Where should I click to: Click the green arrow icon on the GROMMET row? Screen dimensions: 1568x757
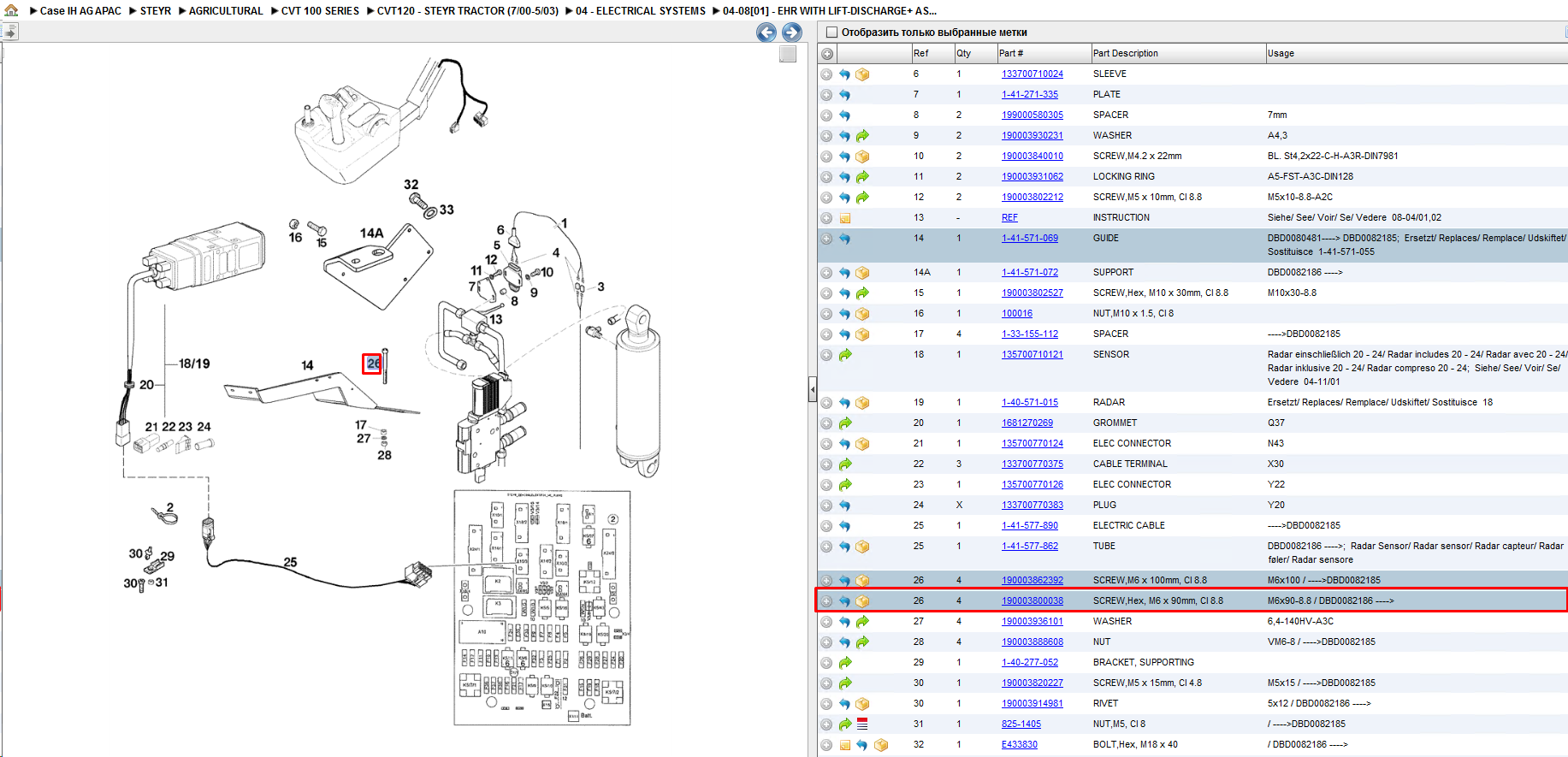pyautogui.click(x=845, y=423)
